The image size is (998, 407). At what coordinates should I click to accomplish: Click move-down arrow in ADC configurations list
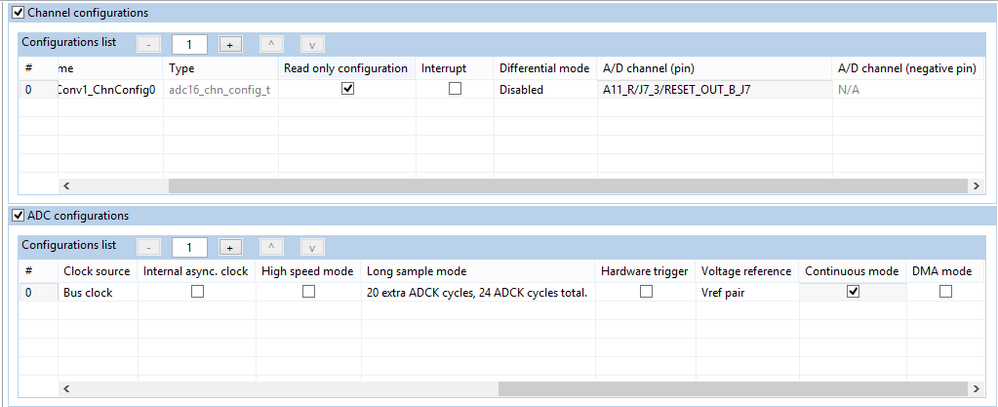point(312,247)
